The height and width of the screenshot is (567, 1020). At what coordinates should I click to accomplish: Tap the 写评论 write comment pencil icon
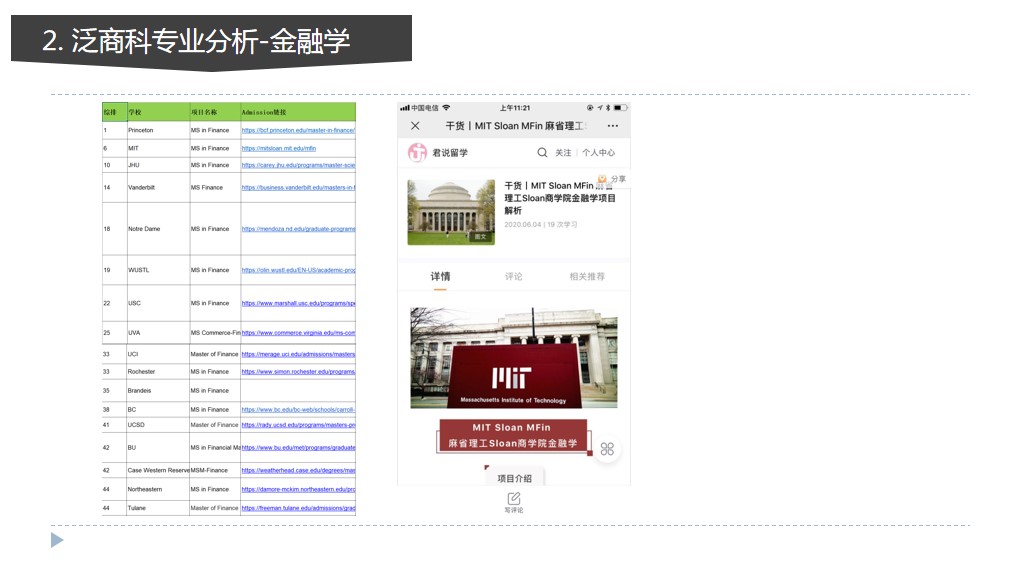coord(514,499)
